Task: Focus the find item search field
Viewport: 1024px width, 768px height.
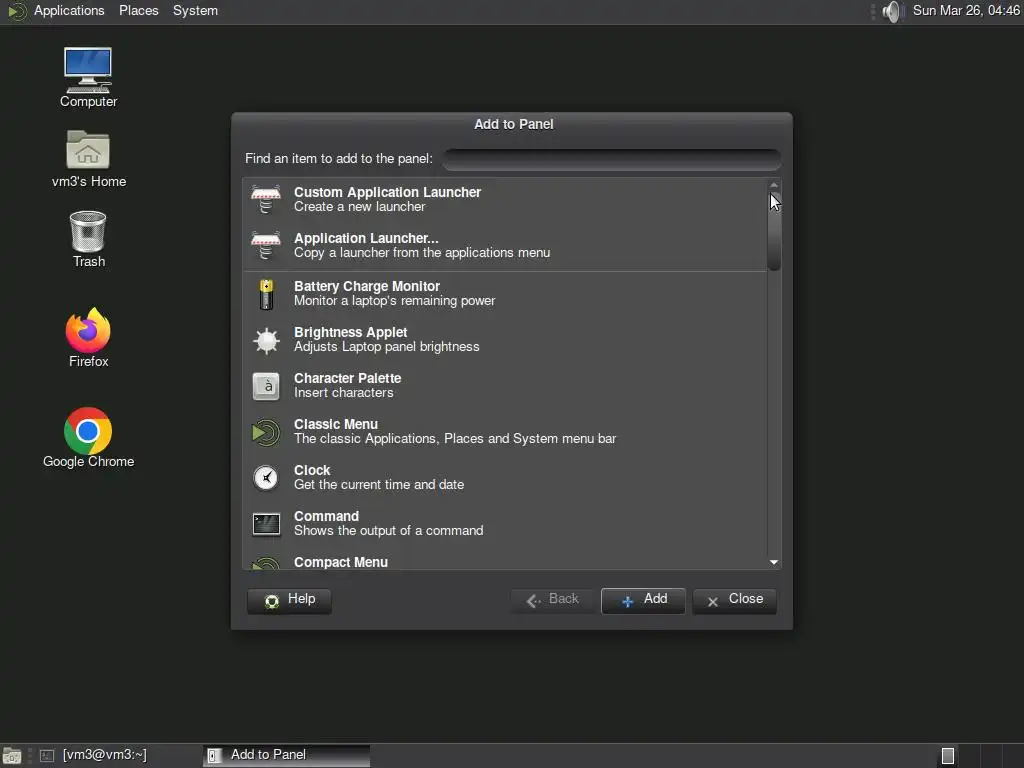Action: point(612,159)
